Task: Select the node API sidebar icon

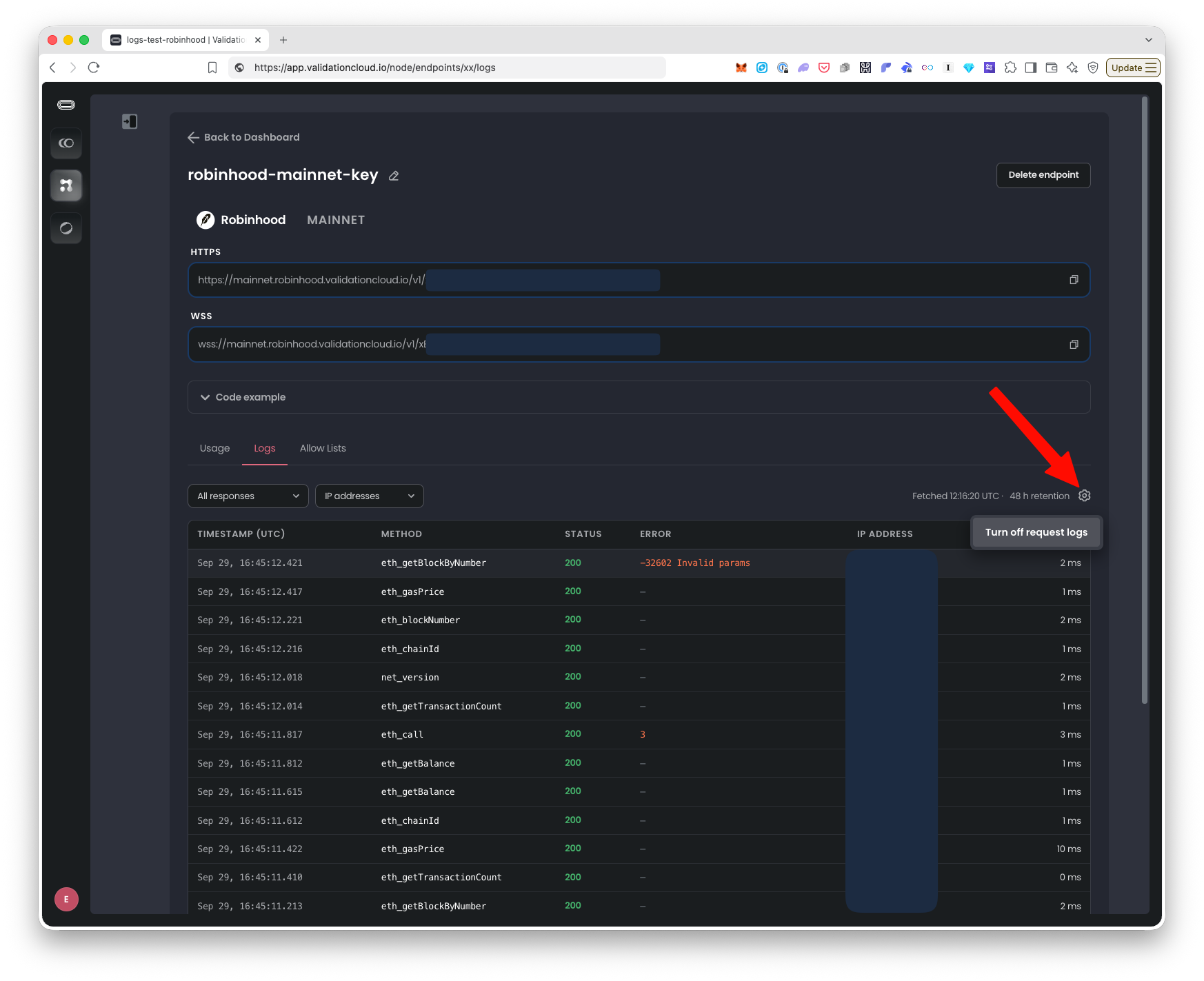Action: point(66,185)
